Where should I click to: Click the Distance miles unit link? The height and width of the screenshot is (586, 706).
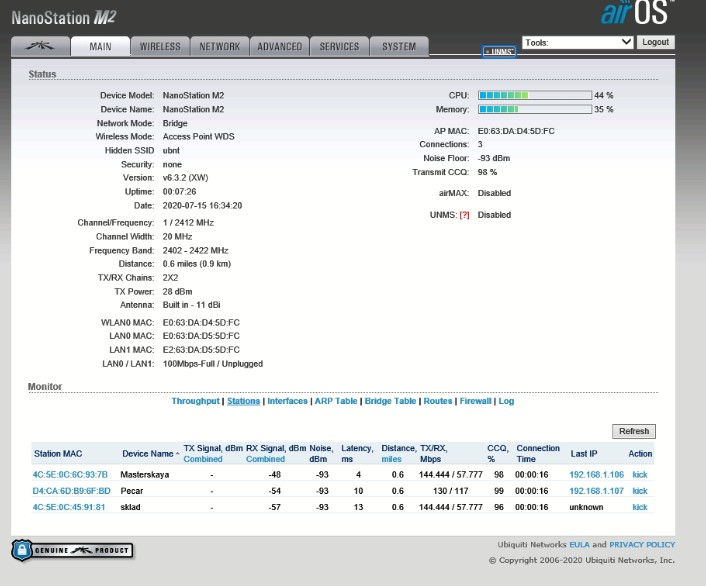click(x=391, y=459)
